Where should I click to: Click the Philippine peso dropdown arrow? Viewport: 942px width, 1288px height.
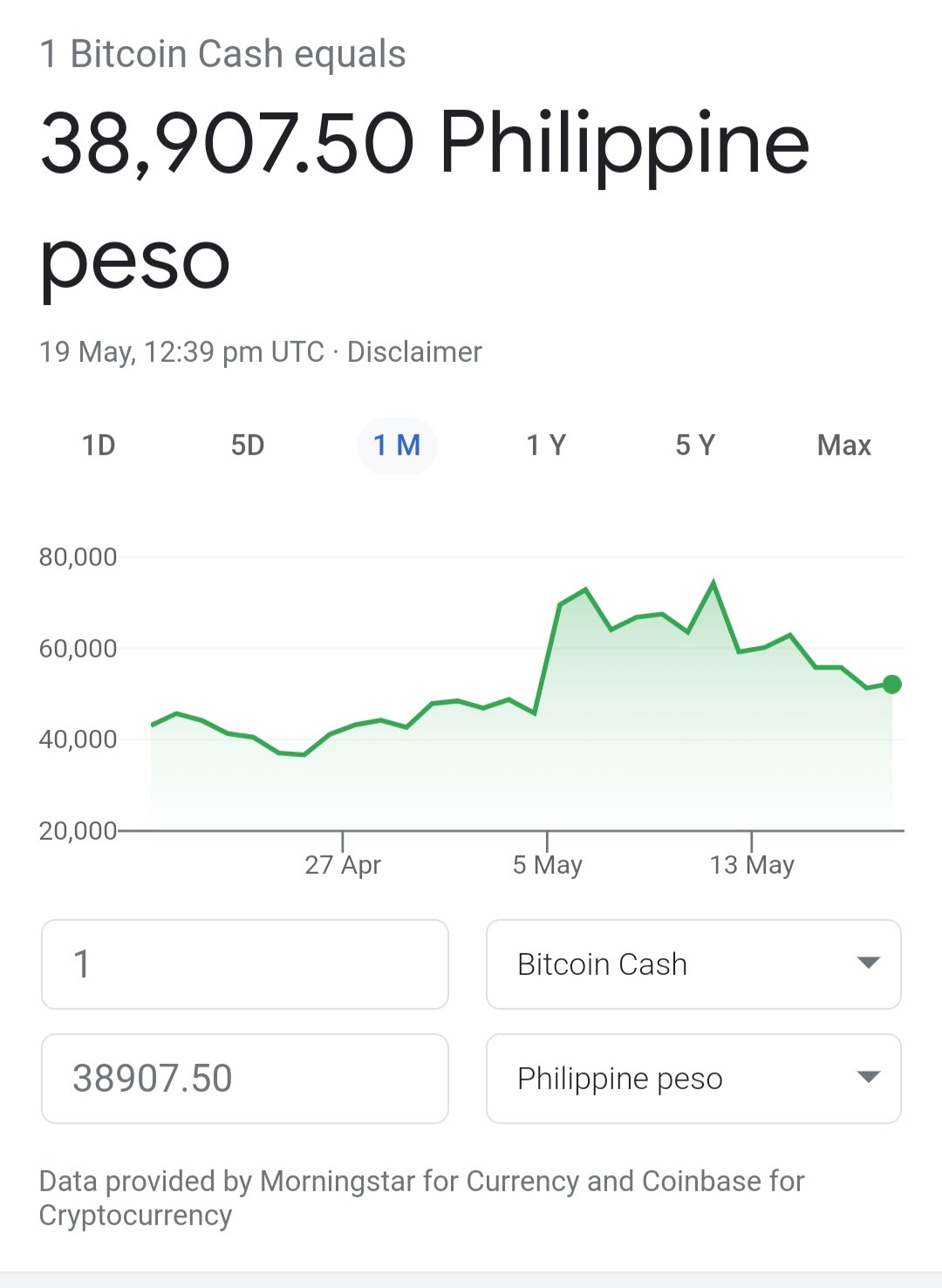click(868, 1077)
